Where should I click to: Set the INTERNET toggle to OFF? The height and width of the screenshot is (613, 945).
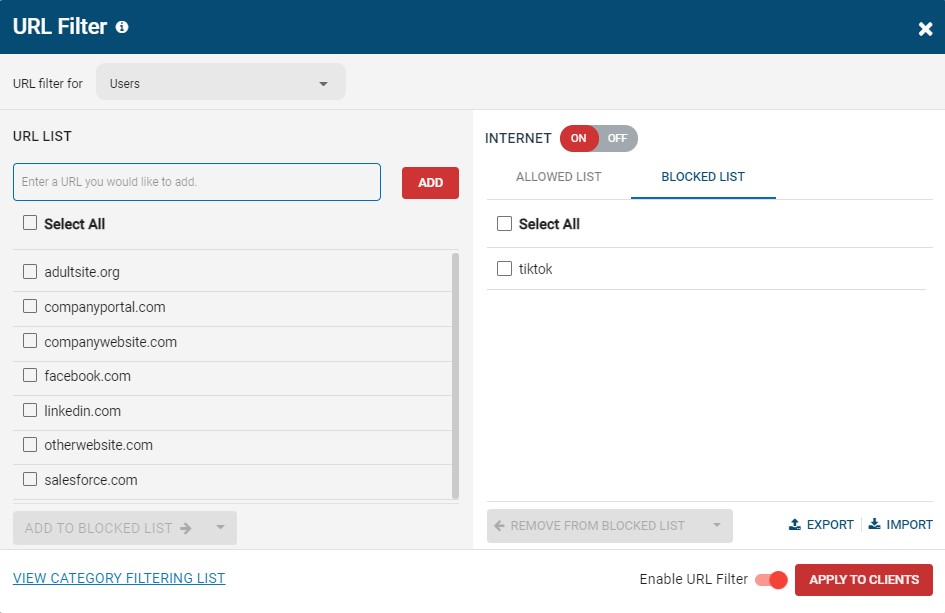617,138
